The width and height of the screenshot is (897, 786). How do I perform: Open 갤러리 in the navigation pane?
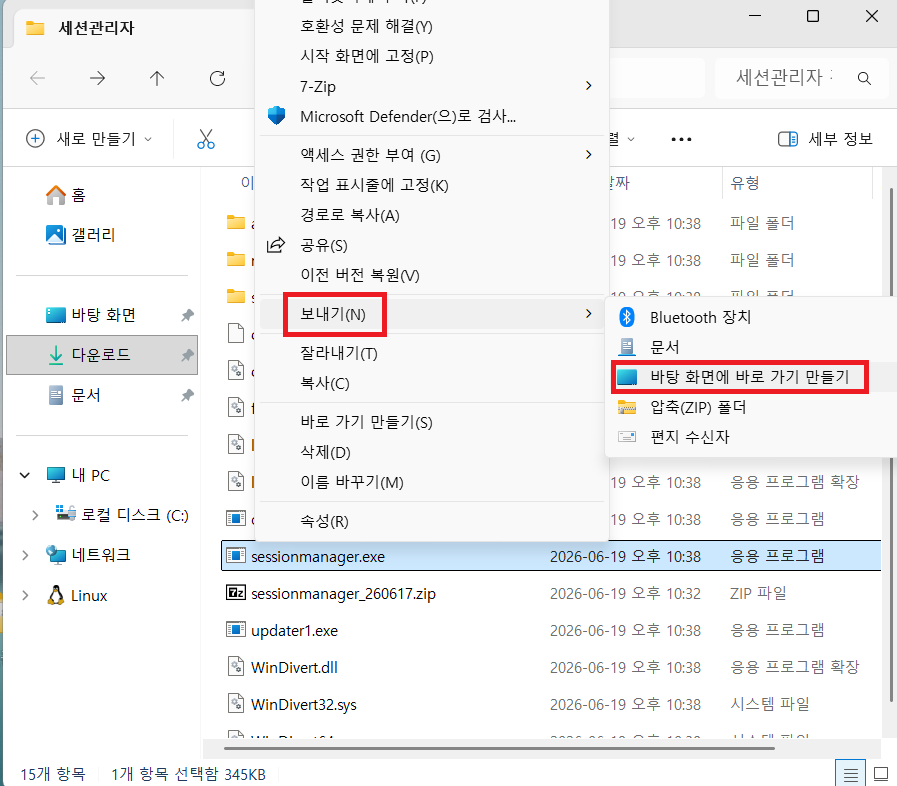click(x=80, y=235)
